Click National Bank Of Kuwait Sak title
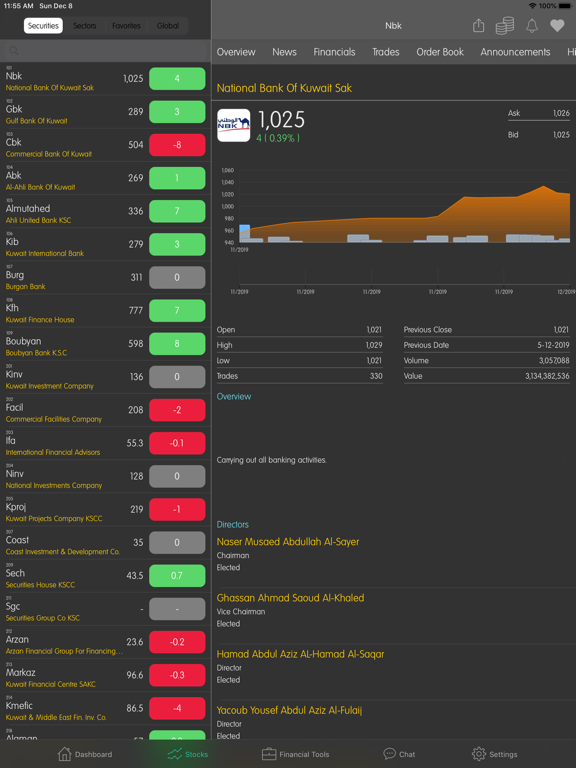This screenshot has height=768, width=576. tap(284, 88)
